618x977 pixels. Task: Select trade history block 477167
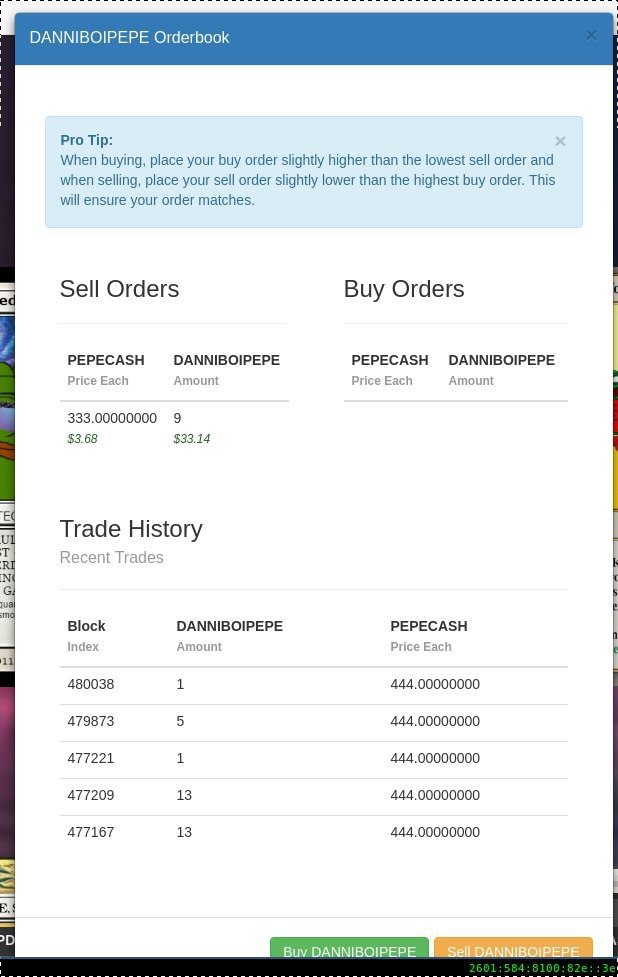coord(91,832)
